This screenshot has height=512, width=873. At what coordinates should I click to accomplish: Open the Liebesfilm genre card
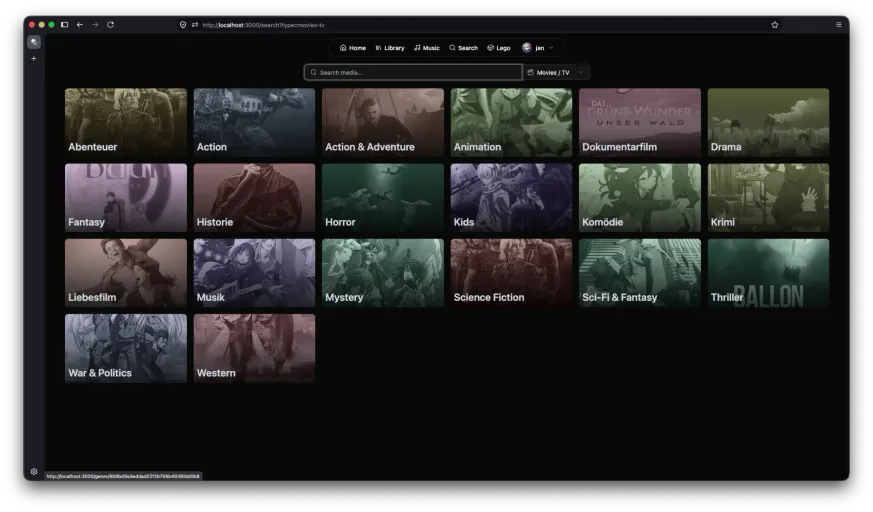point(126,273)
